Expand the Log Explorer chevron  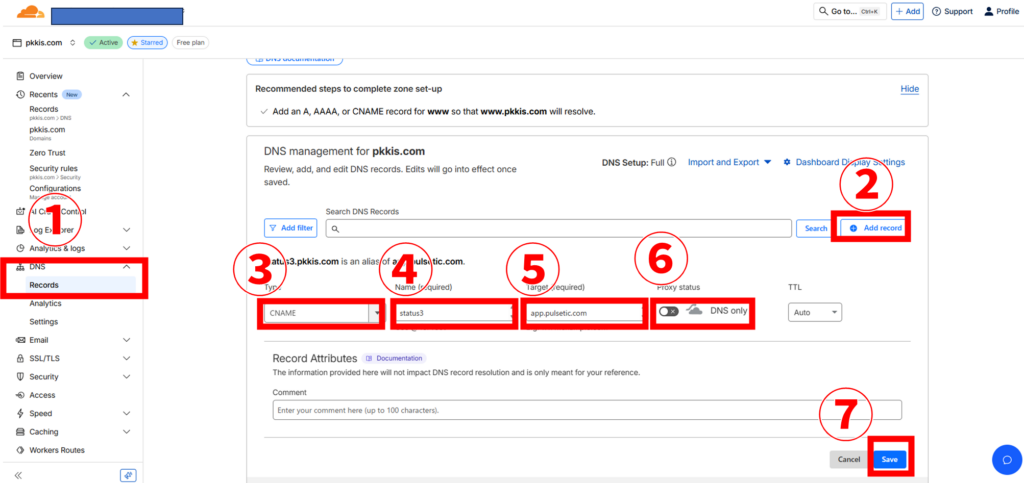pyautogui.click(x=126, y=230)
